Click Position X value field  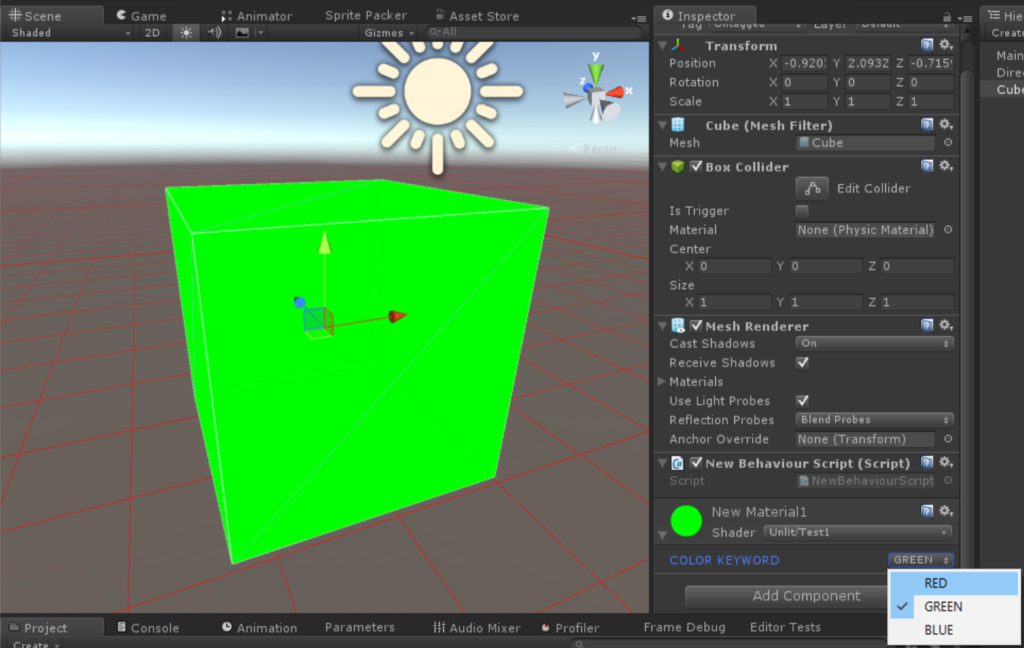(804, 63)
